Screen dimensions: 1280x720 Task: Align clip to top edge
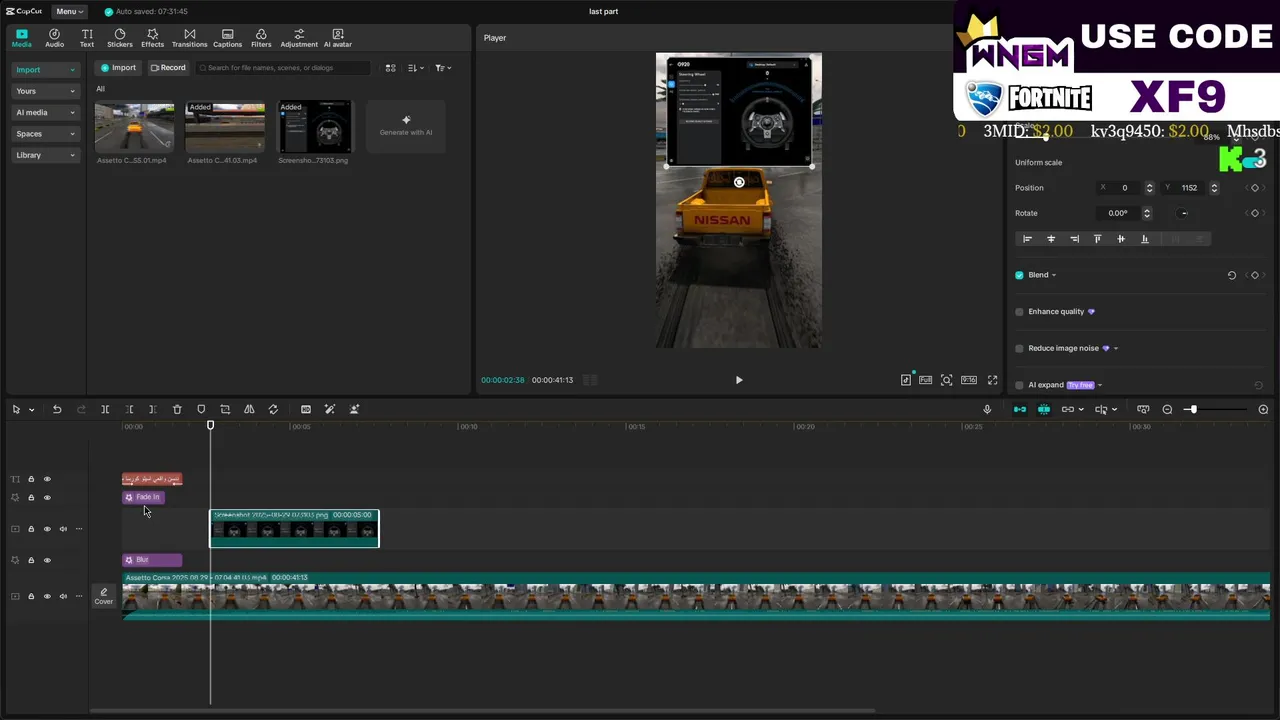point(1097,239)
